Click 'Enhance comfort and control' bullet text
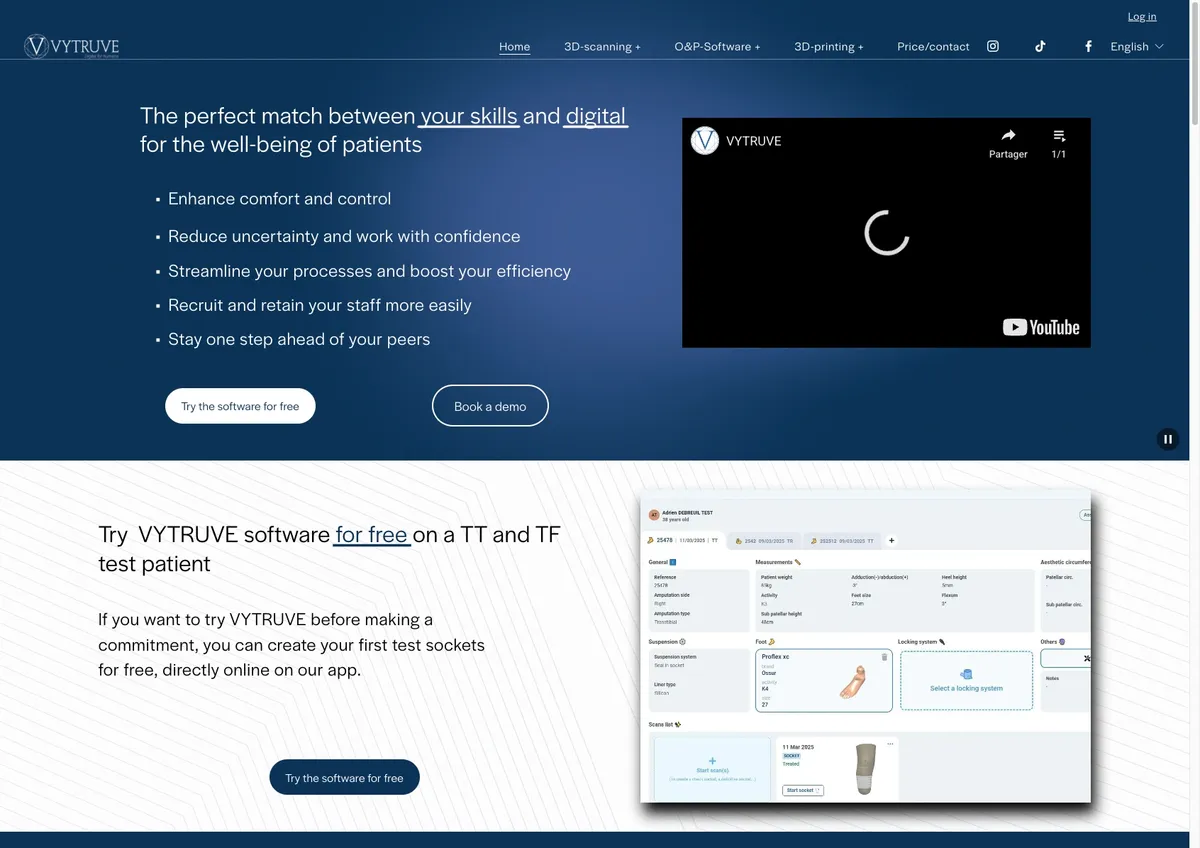Screen dimensions: 1200x848 point(279,198)
